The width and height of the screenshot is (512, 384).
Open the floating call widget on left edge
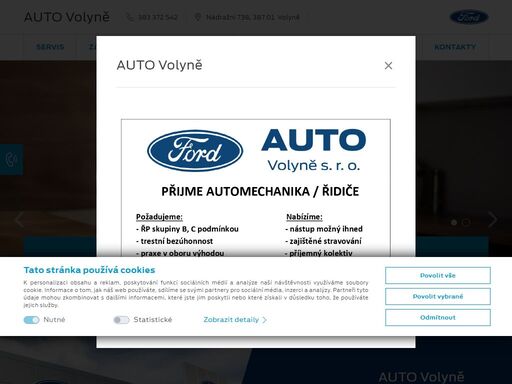(x=11, y=160)
